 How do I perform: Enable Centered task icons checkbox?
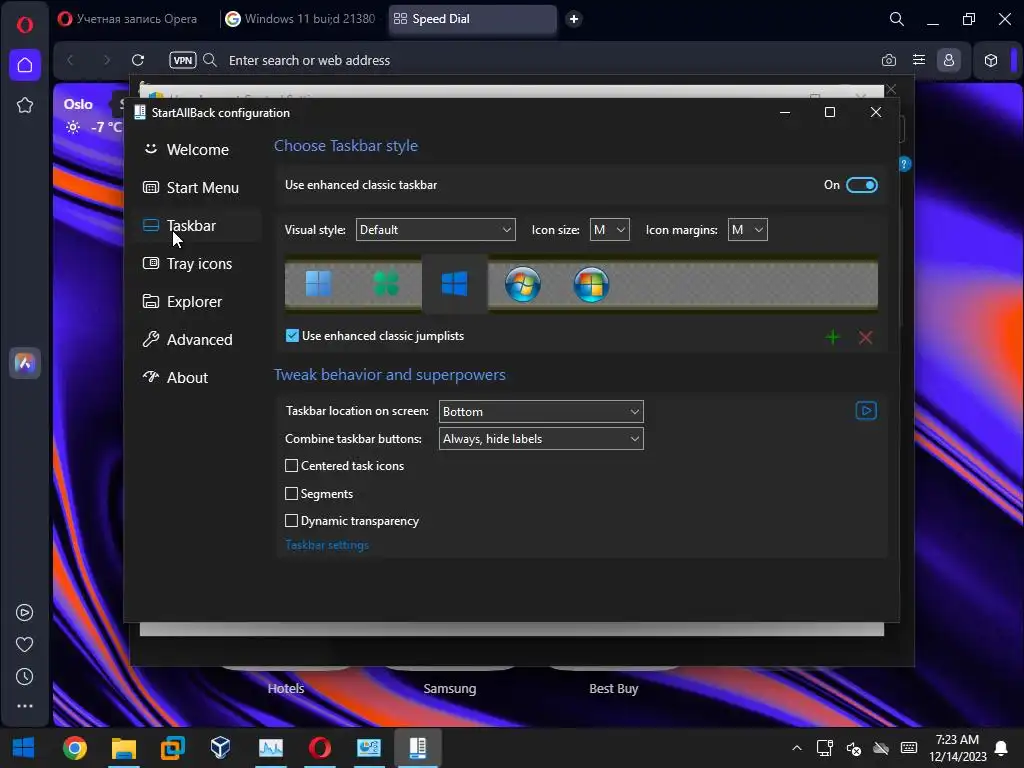click(291, 466)
